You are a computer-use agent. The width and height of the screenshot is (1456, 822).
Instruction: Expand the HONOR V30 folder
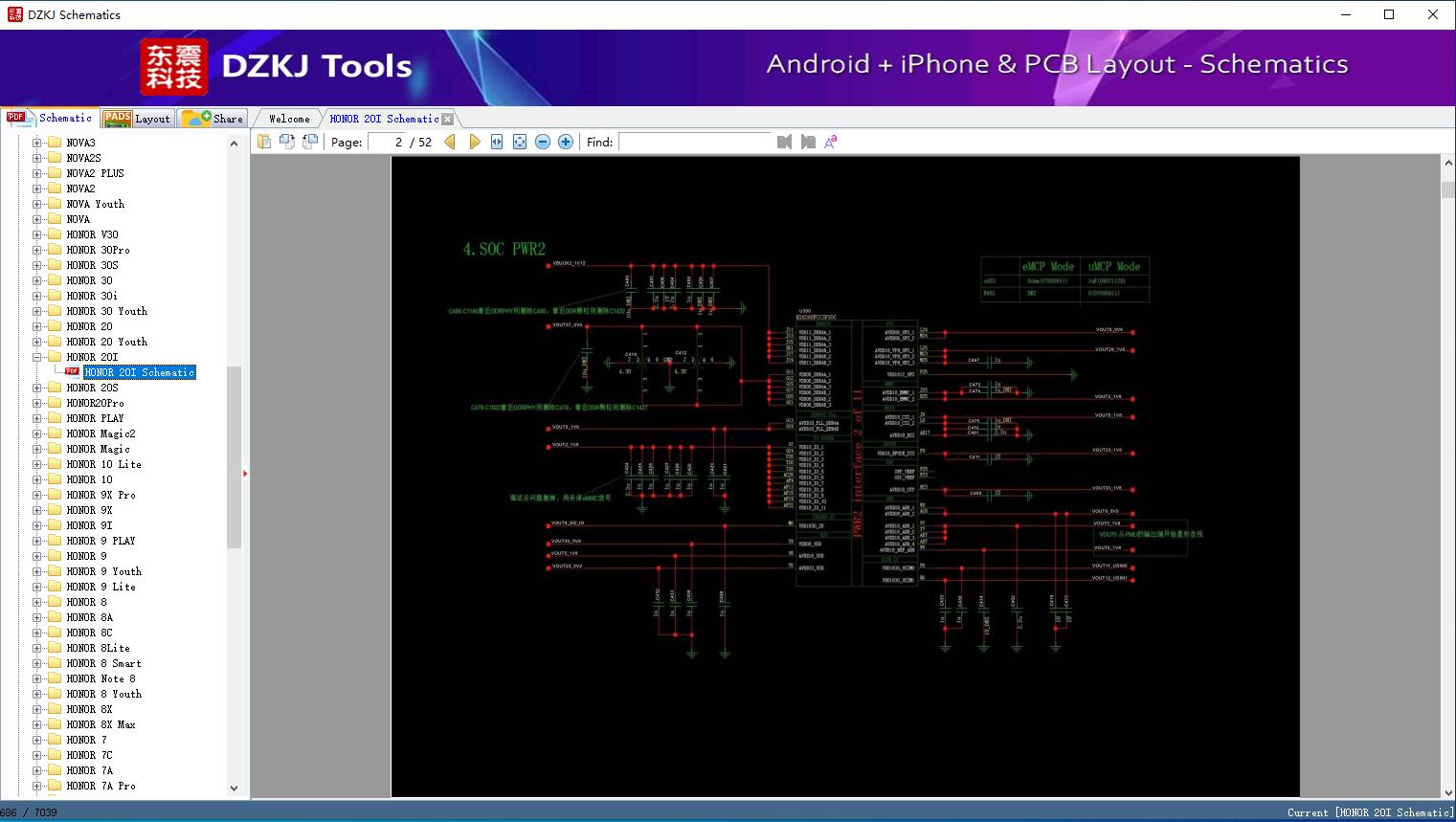coord(37,234)
